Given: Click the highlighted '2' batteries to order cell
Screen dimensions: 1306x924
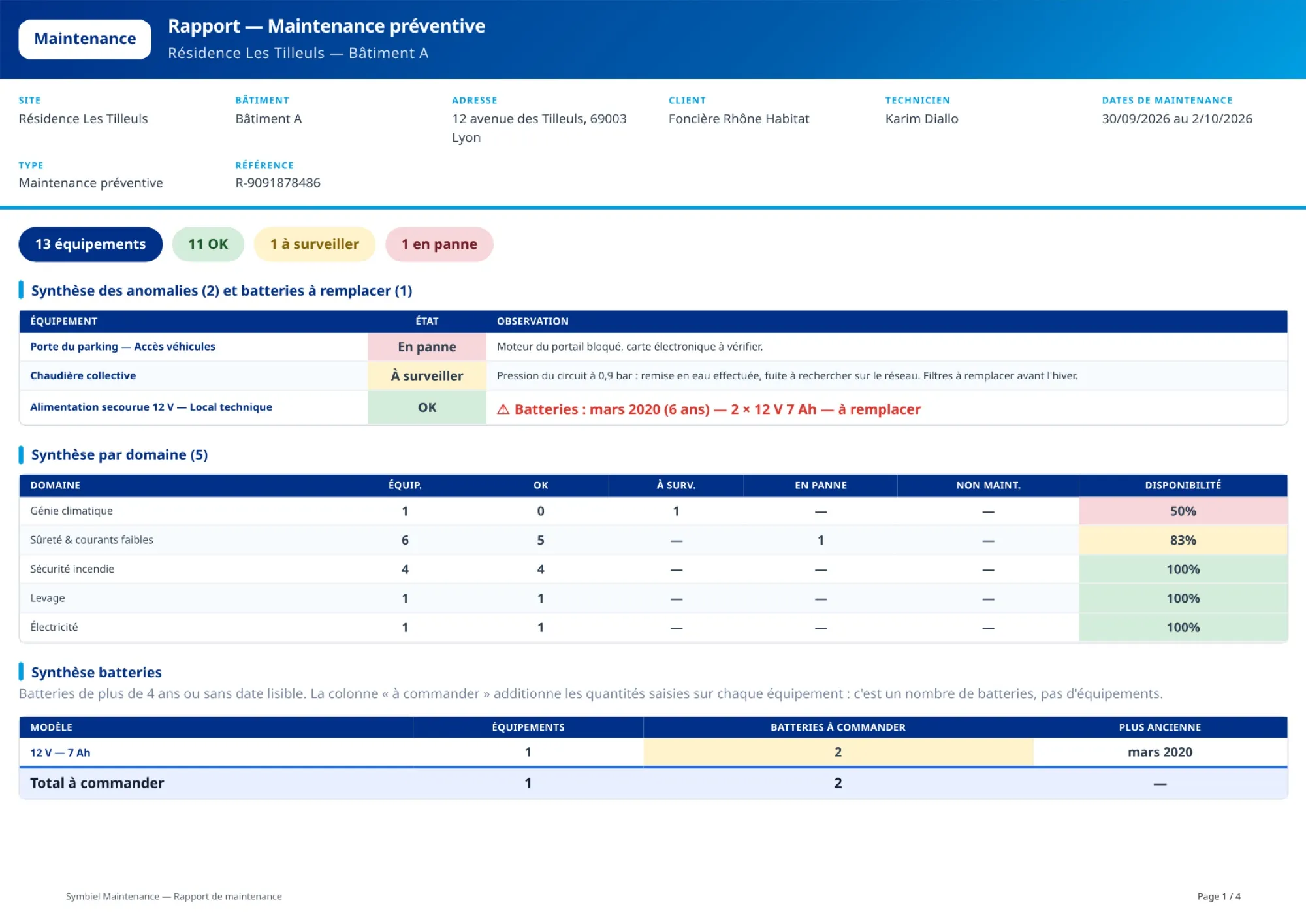Looking at the screenshot, I should (838, 752).
